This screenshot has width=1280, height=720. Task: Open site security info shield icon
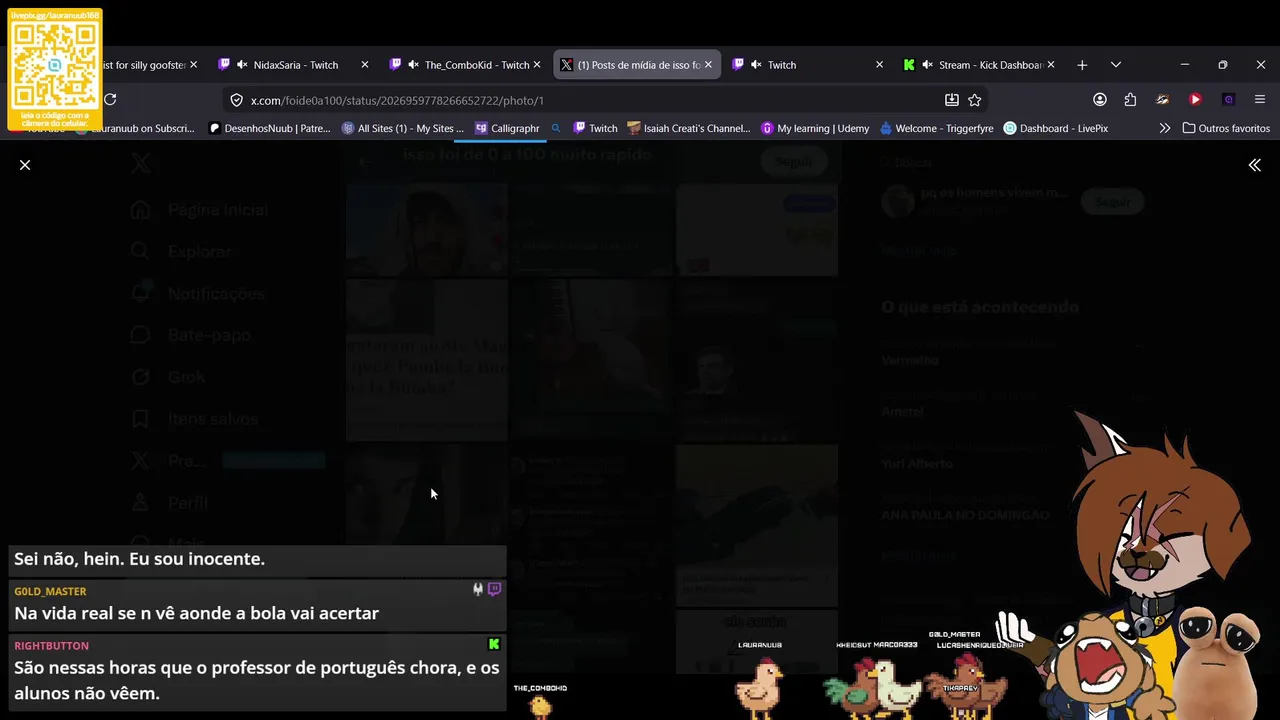[x=237, y=100]
